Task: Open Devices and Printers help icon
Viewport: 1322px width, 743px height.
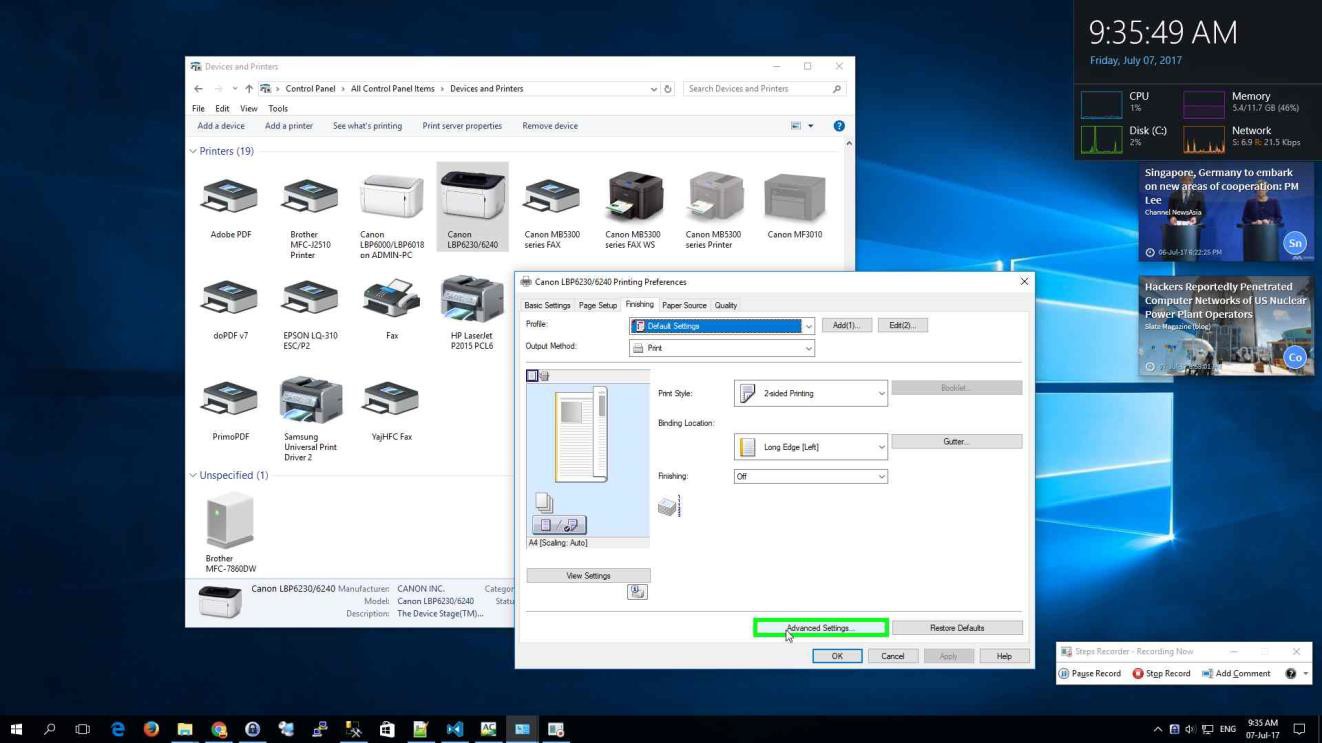Action: tap(839, 126)
